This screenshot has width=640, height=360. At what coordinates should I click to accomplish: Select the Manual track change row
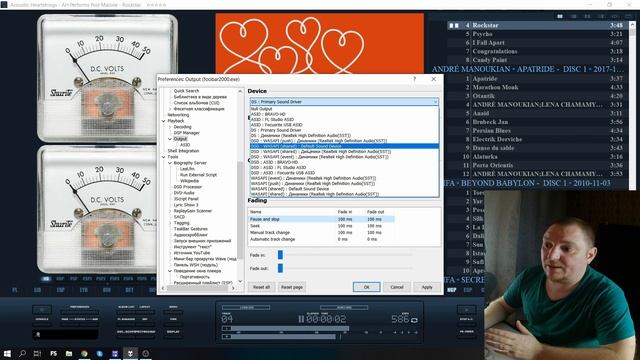click(x=322, y=232)
